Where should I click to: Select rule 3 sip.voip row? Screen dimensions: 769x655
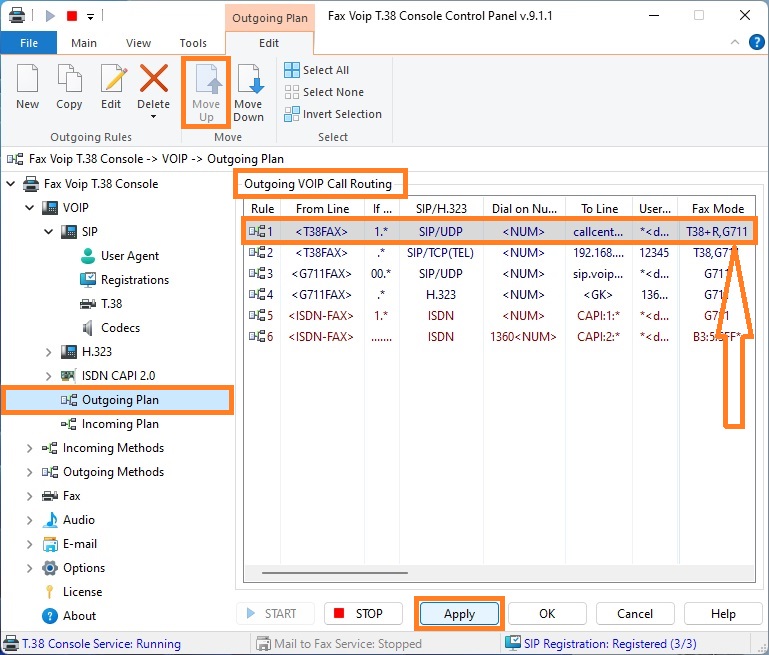[499, 274]
